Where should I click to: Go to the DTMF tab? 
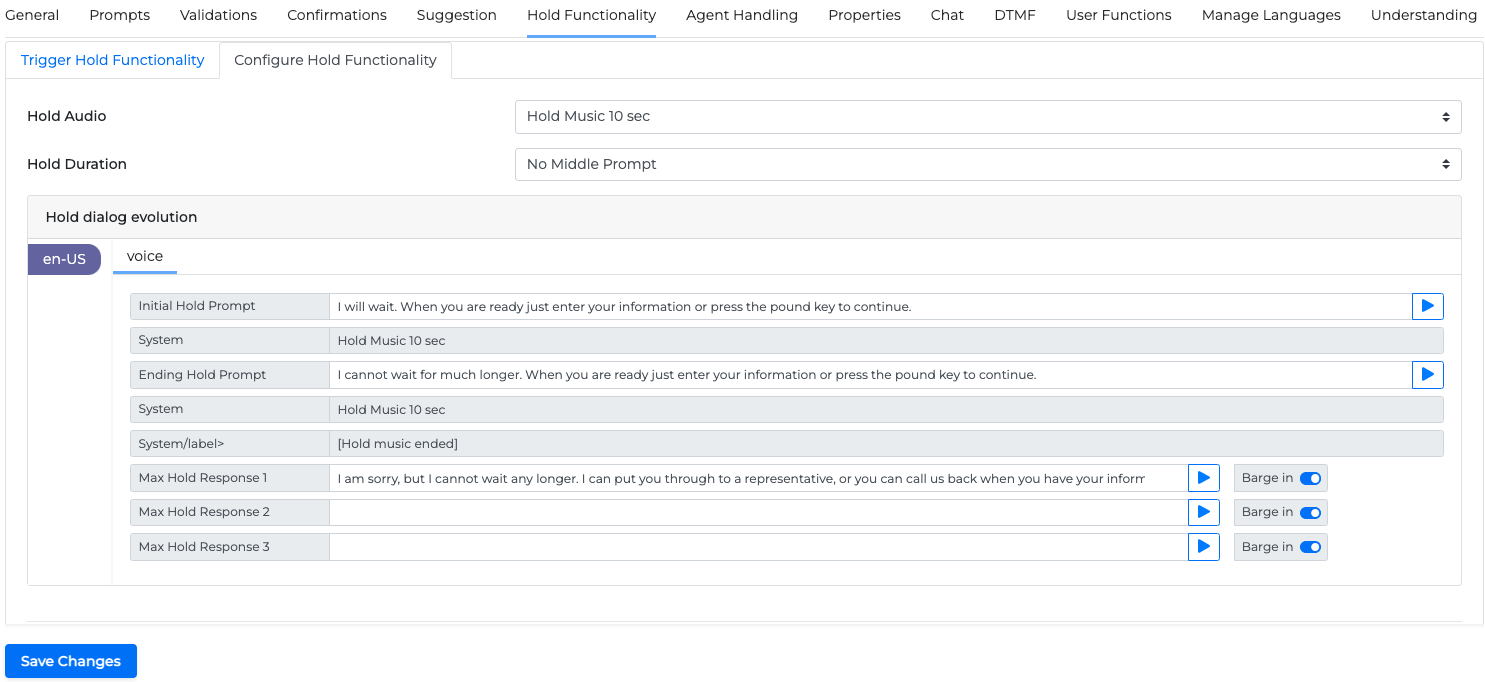tap(1014, 15)
